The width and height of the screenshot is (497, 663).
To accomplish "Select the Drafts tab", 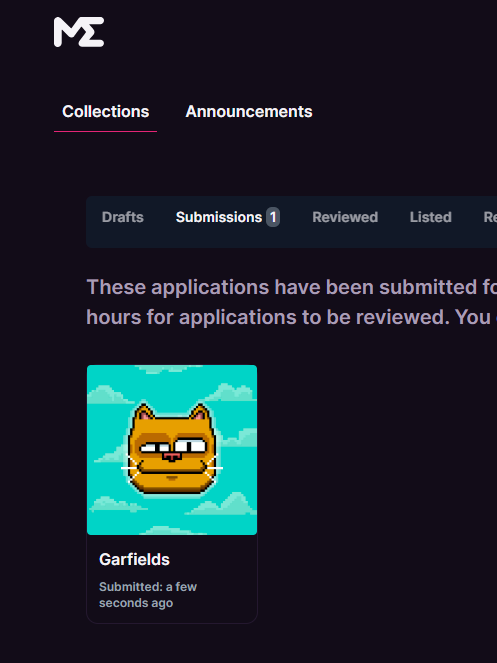I will coord(123,217).
